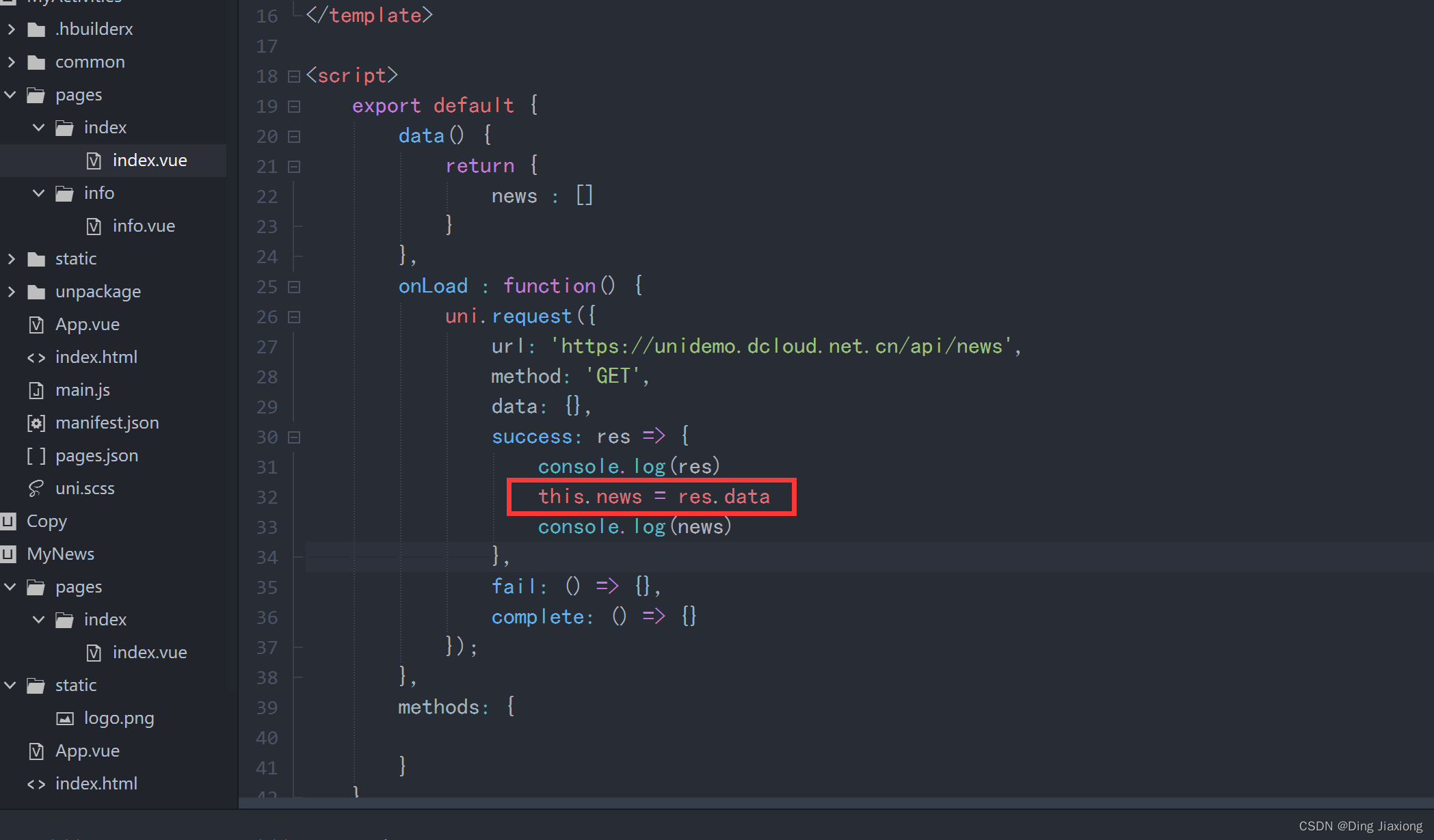This screenshot has height=840, width=1434.
Task: Click line number 34 in the gutter
Action: coord(267,557)
